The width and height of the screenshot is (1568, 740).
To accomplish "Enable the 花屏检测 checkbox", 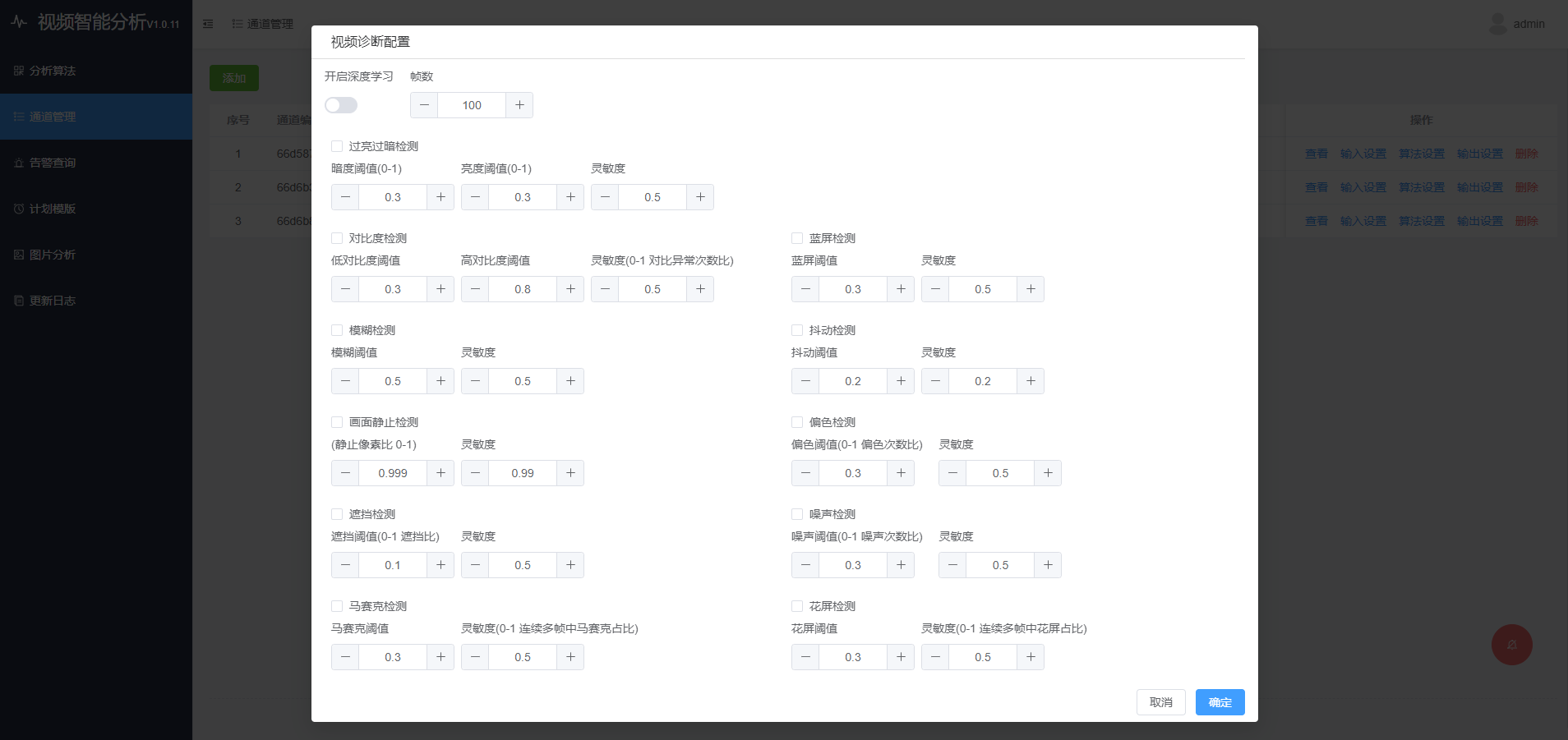I will 797,606.
